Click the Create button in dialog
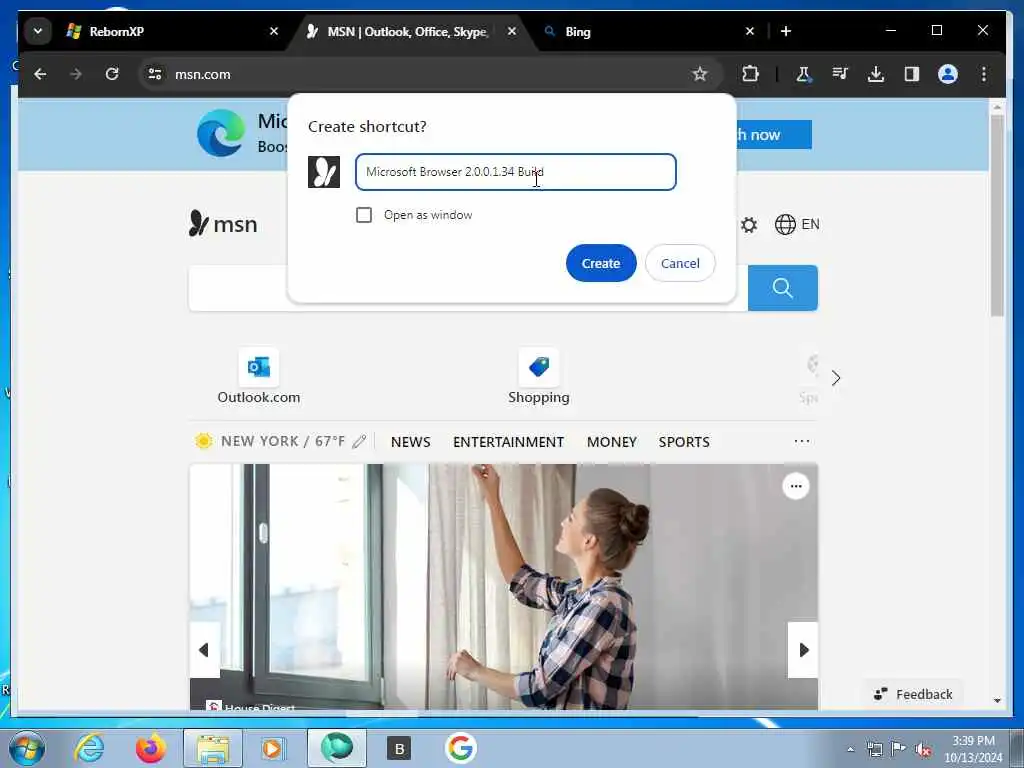 (x=601, y=263)
